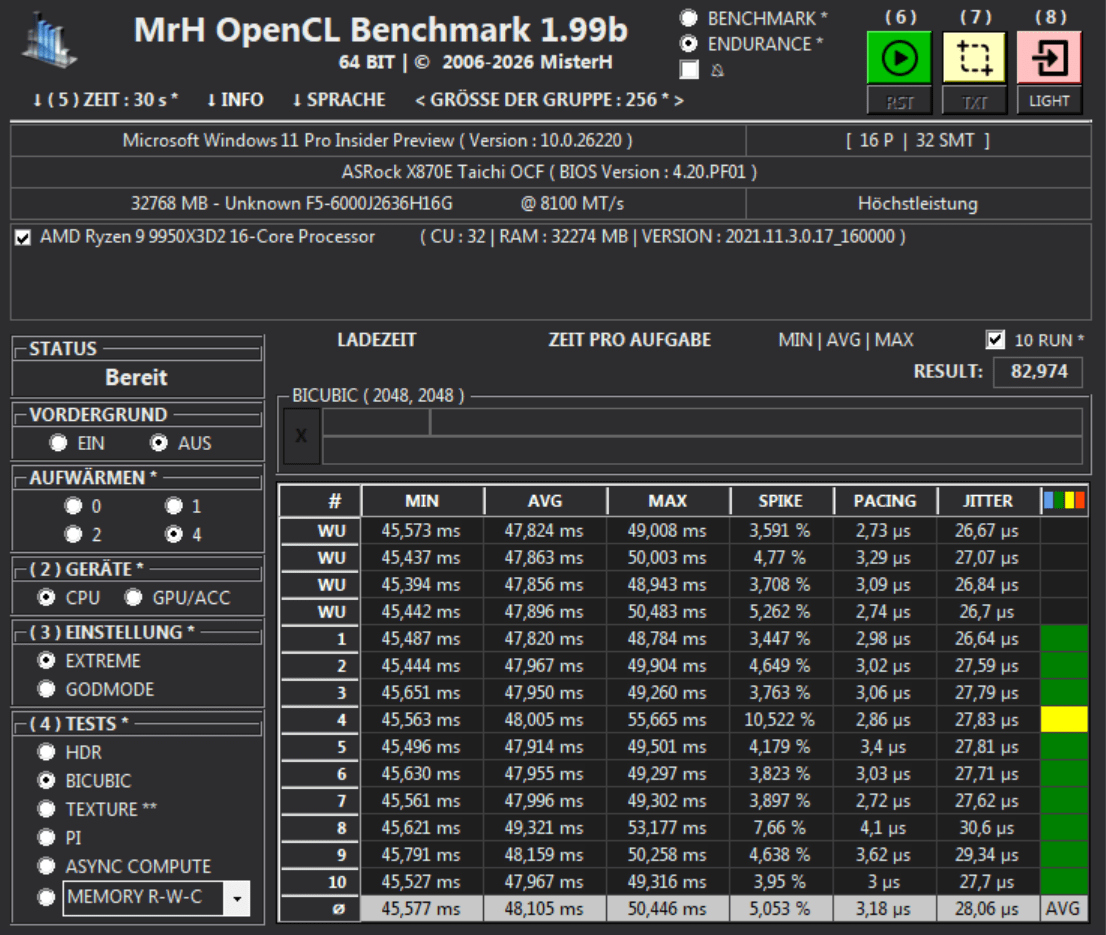Open the ZEIT: 30 s dropdown menu
The image size is (1106, 935).
click(105, 100)
